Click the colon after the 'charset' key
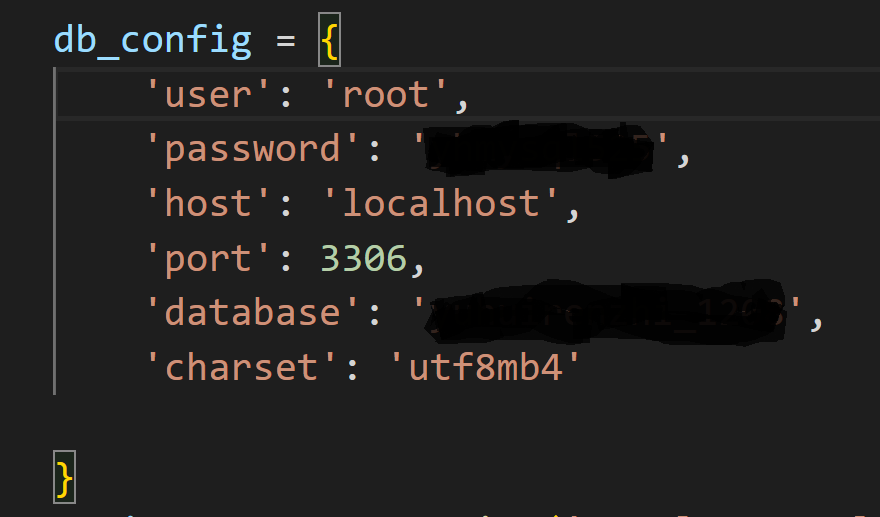 [352, 370]
